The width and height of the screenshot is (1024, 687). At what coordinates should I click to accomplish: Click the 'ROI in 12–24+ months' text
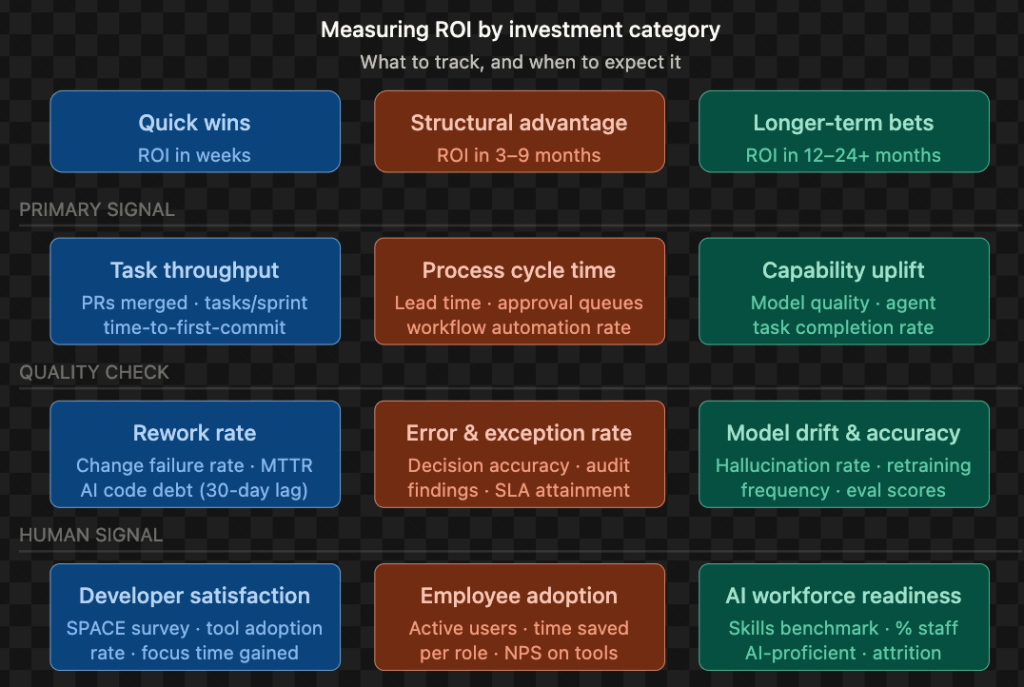point(843,155)
